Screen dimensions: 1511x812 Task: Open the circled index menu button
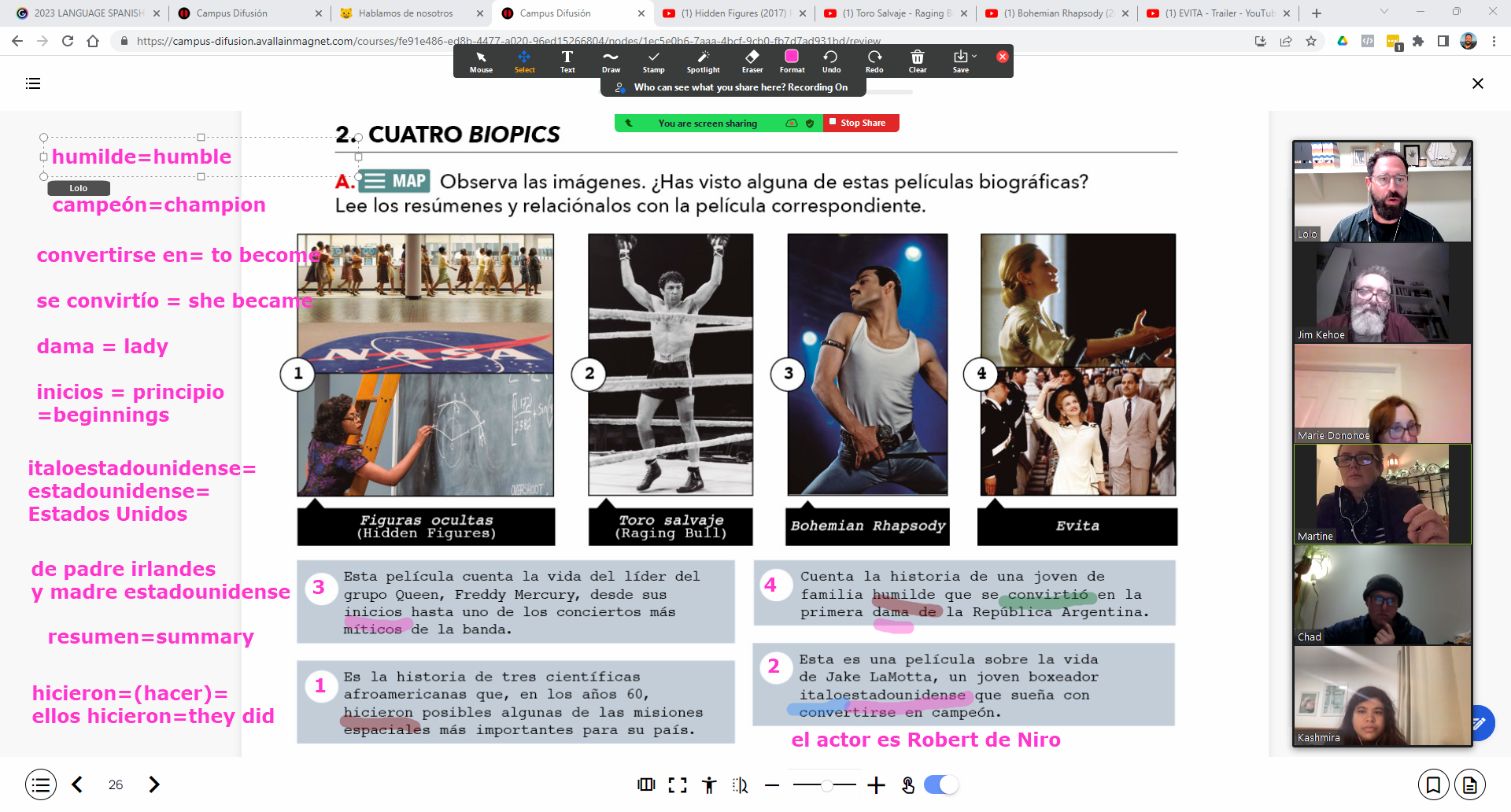pos(41,784)
